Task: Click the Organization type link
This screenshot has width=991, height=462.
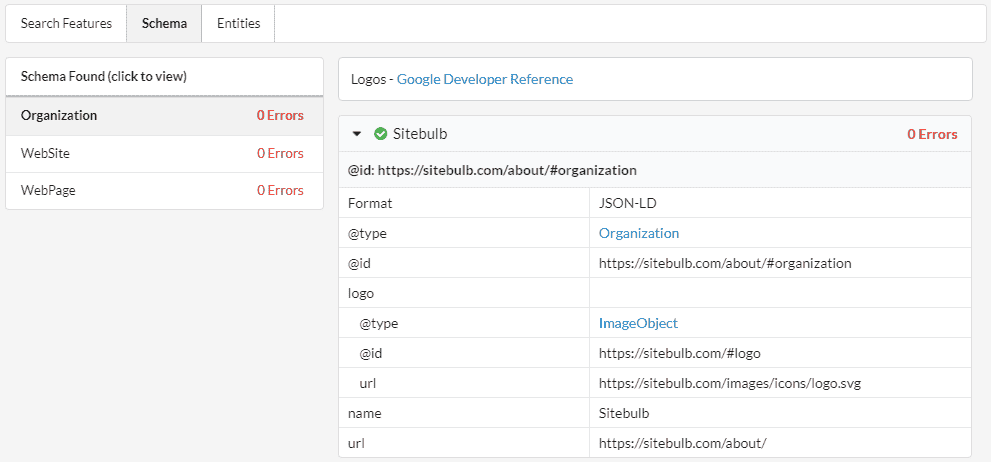Action: pos(639,233)
